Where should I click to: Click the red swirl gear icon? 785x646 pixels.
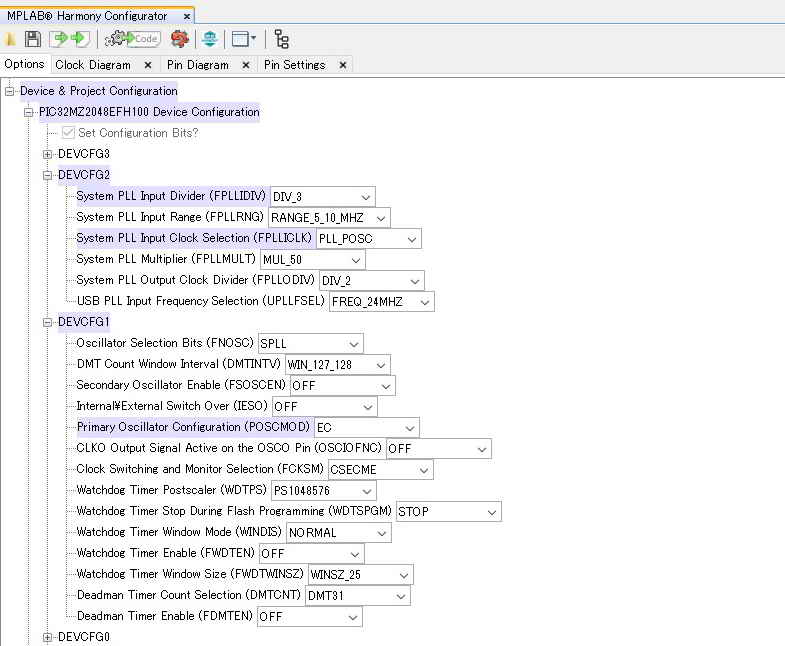tap(180, 39)
